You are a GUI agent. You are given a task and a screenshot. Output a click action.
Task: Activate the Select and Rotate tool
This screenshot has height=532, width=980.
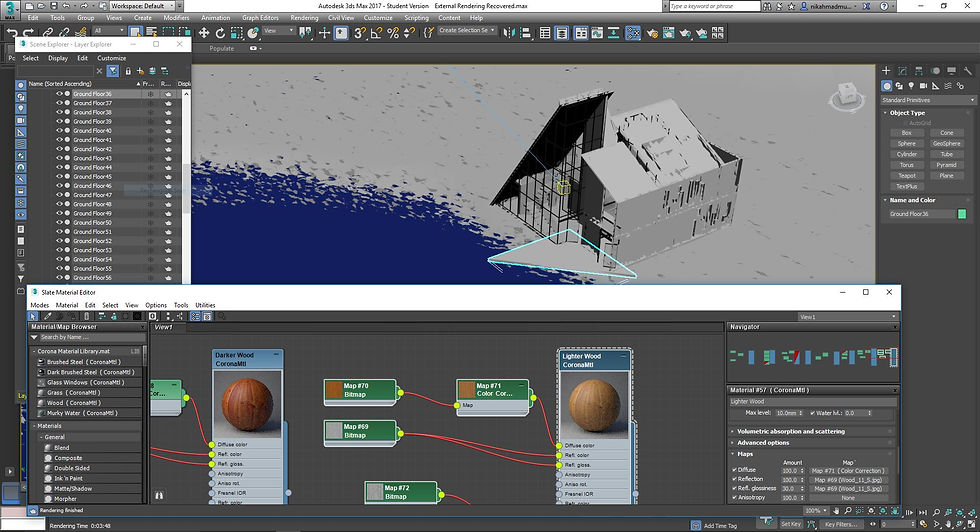[220, 33]
